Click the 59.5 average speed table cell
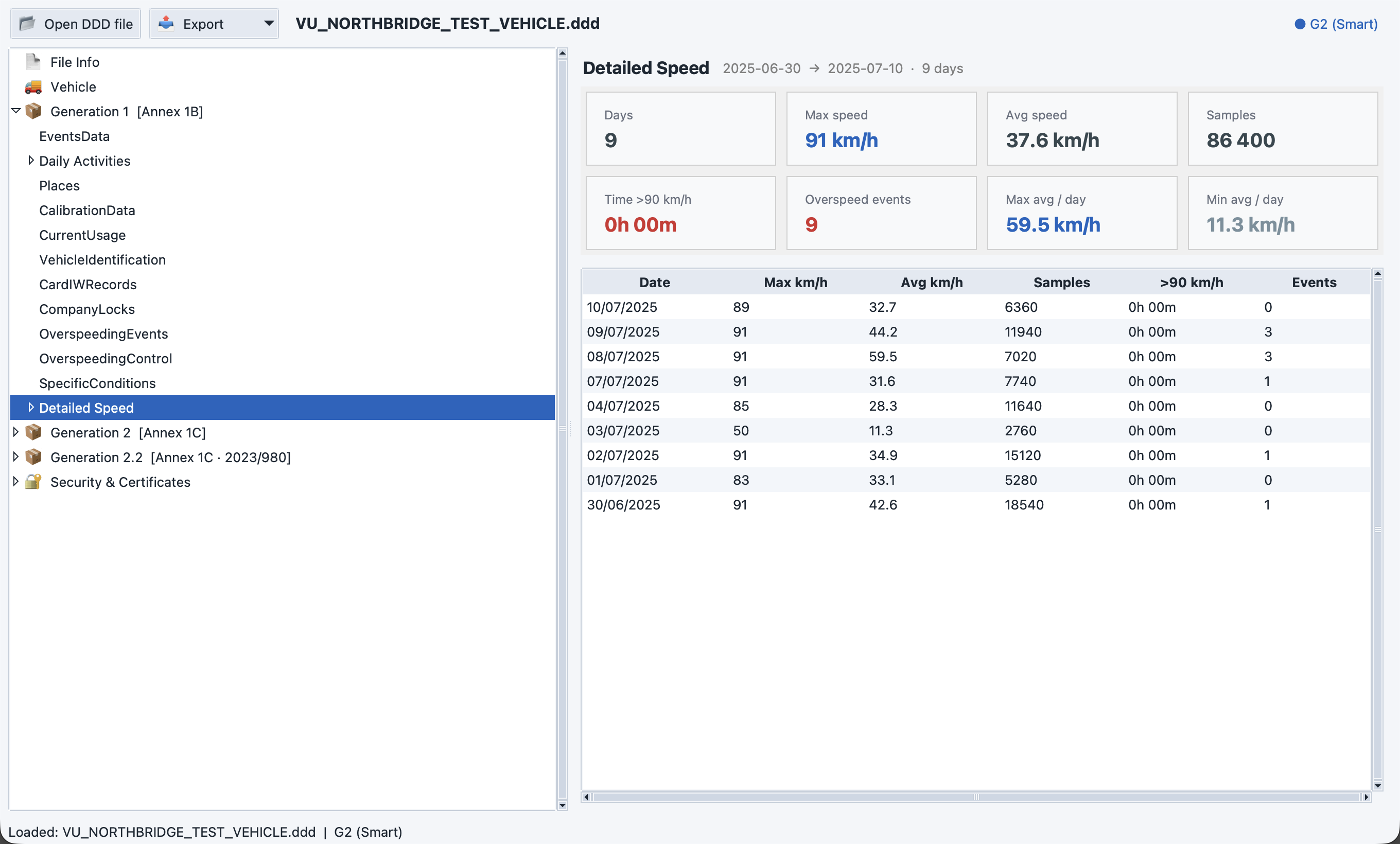Viewport: 1400px width, 844px height. pyautogui.click(x=882, y=357)
